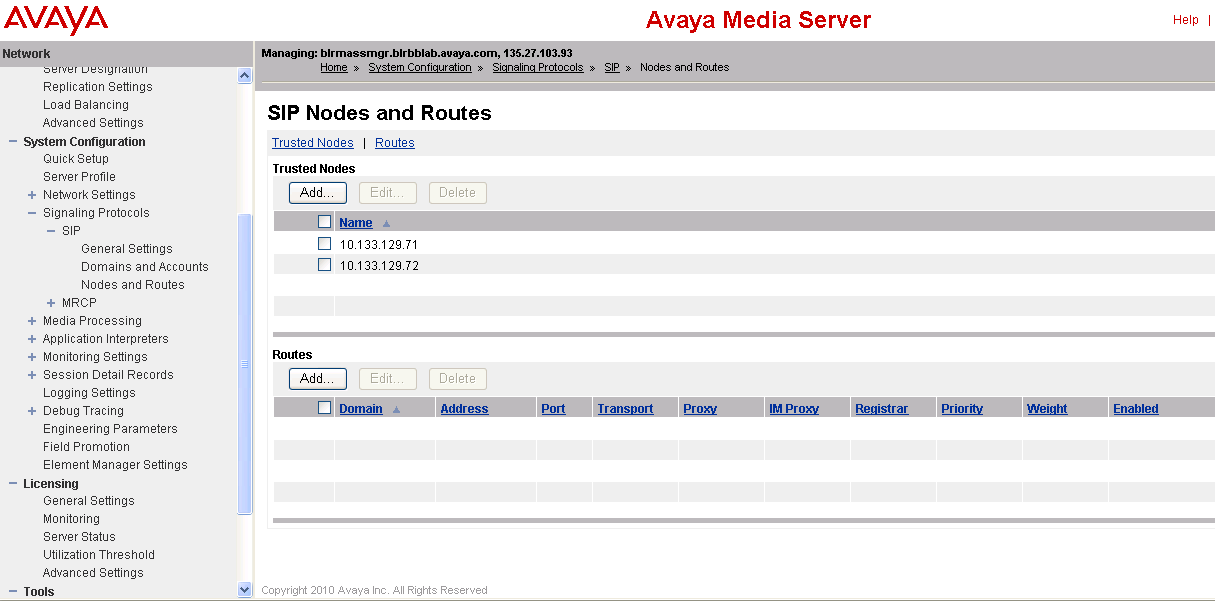
Task: Click Delete button under Routes
Action: coord(458,379)
